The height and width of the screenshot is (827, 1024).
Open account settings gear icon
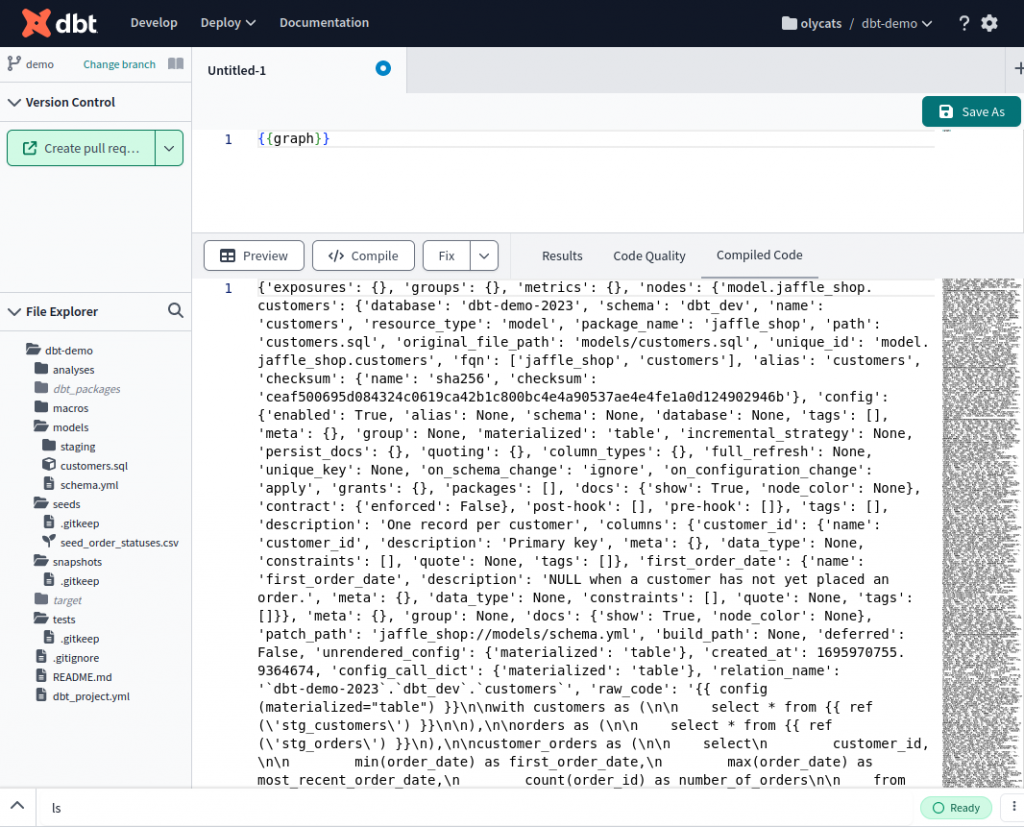pyautogui.click(x=989, y=24)
